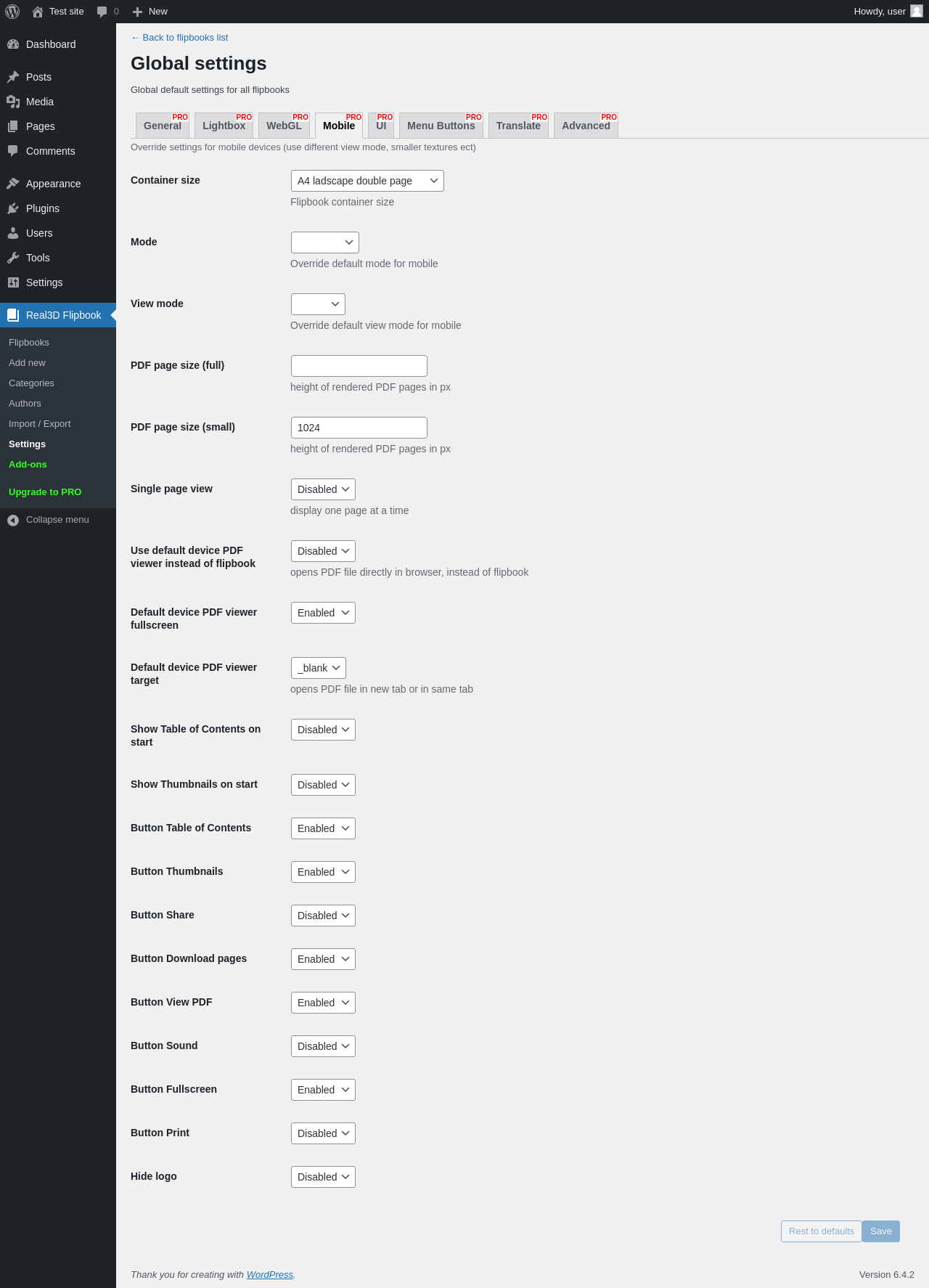The image size is (929, 1288).
Task: Open Media via its sidebar icon
Action: [x=13, y=102]
